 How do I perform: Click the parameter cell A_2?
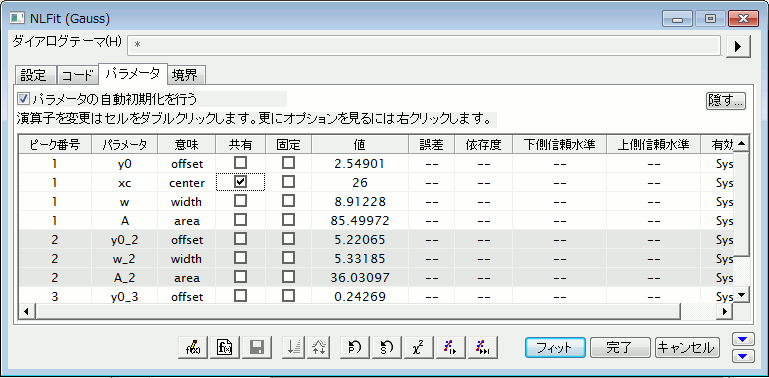[x=125, y=277]
